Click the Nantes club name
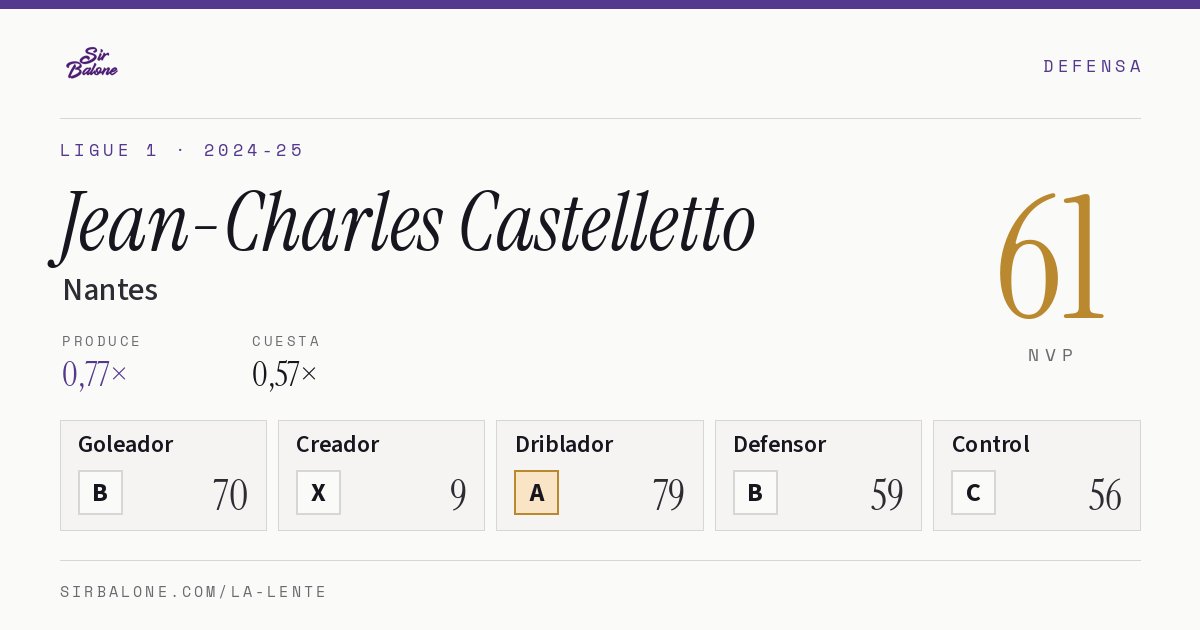 coord(110,290)
